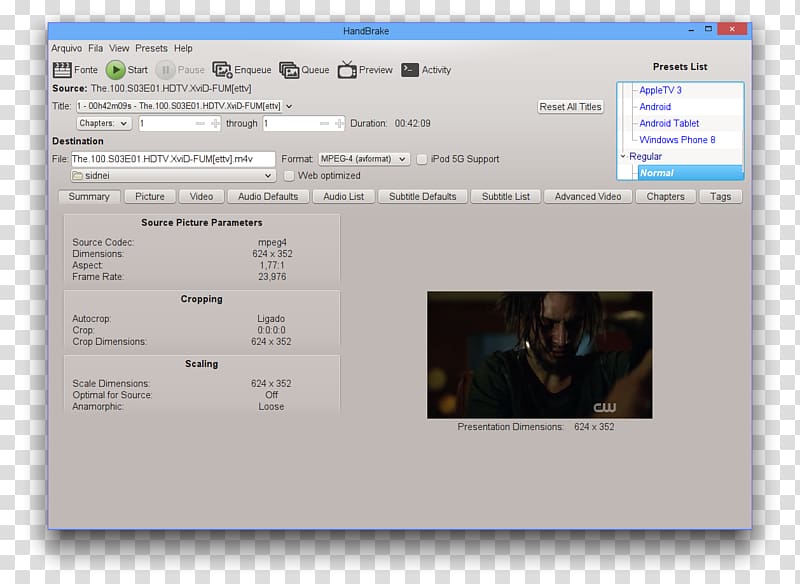Viewport: 800px width, 584px height.
Task: Click the Aspect value 1,77:1
Action: coord(272,265)
